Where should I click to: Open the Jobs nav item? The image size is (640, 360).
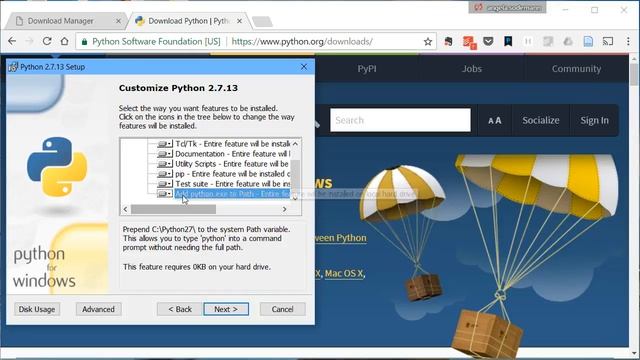(472, 69)
